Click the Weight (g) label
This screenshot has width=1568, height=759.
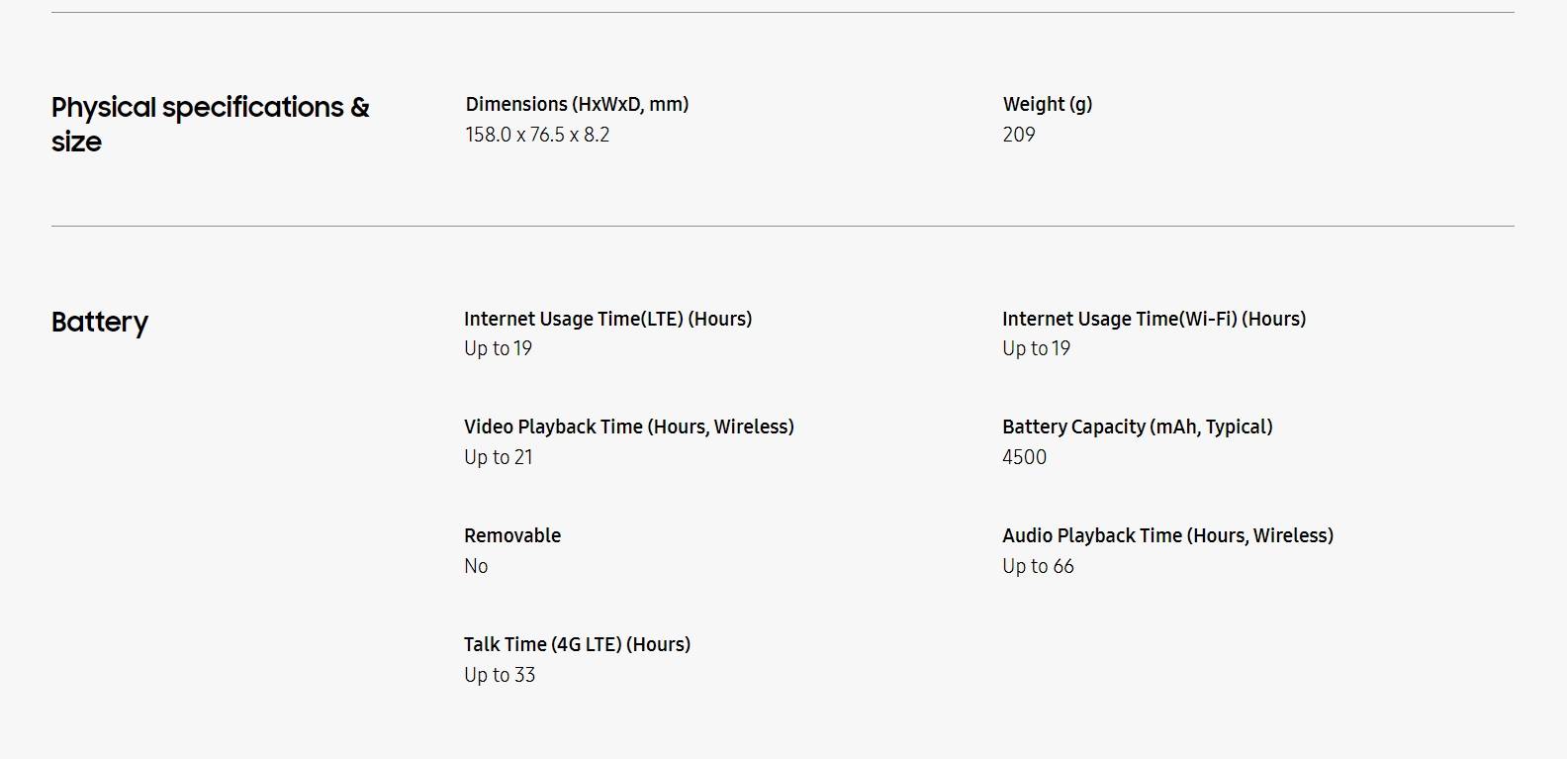click(x=1048, y=104)
